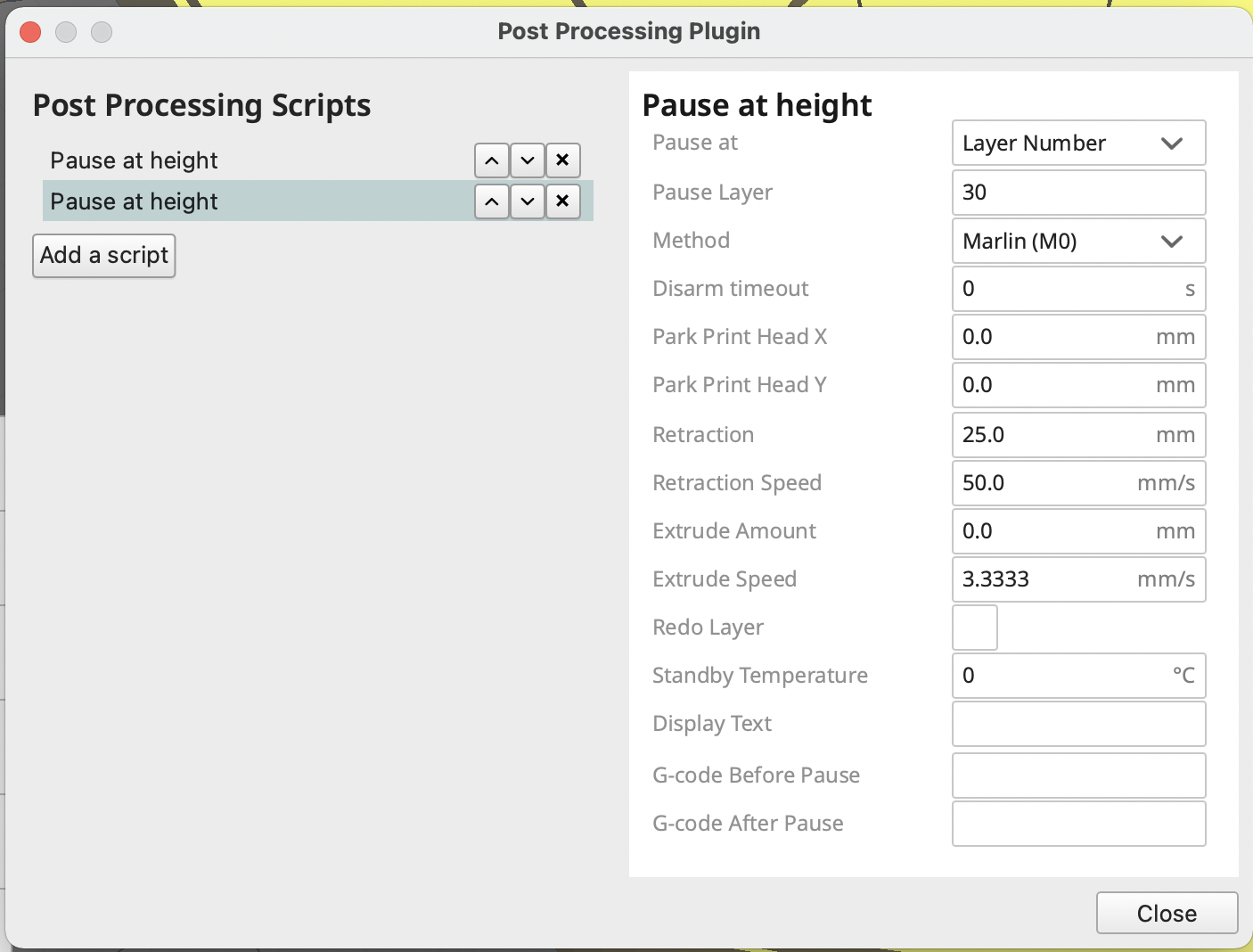Viewport: 1253px width, 952px height.
Task: Move first Pause at height script down
Action: click(528, 160)
